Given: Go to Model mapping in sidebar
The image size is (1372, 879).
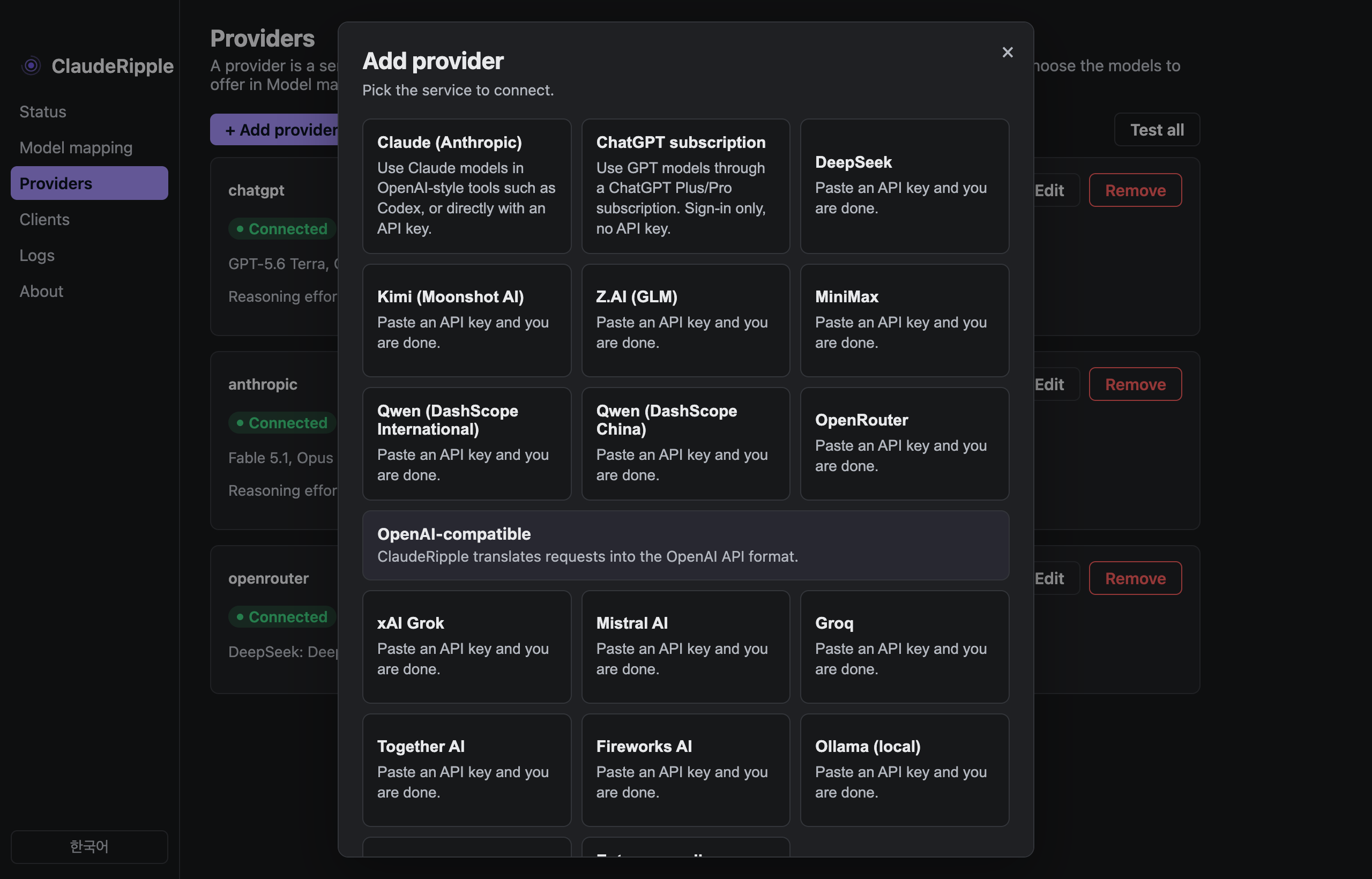Looking at the screenshot, I should [89, 147].
